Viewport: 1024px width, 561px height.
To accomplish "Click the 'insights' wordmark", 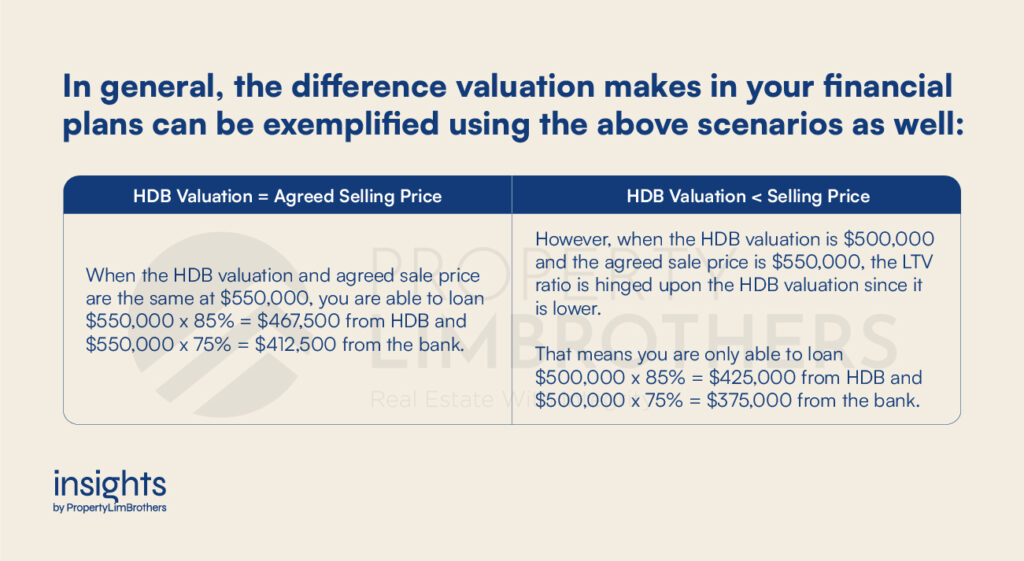I will [x=110, y=485].
